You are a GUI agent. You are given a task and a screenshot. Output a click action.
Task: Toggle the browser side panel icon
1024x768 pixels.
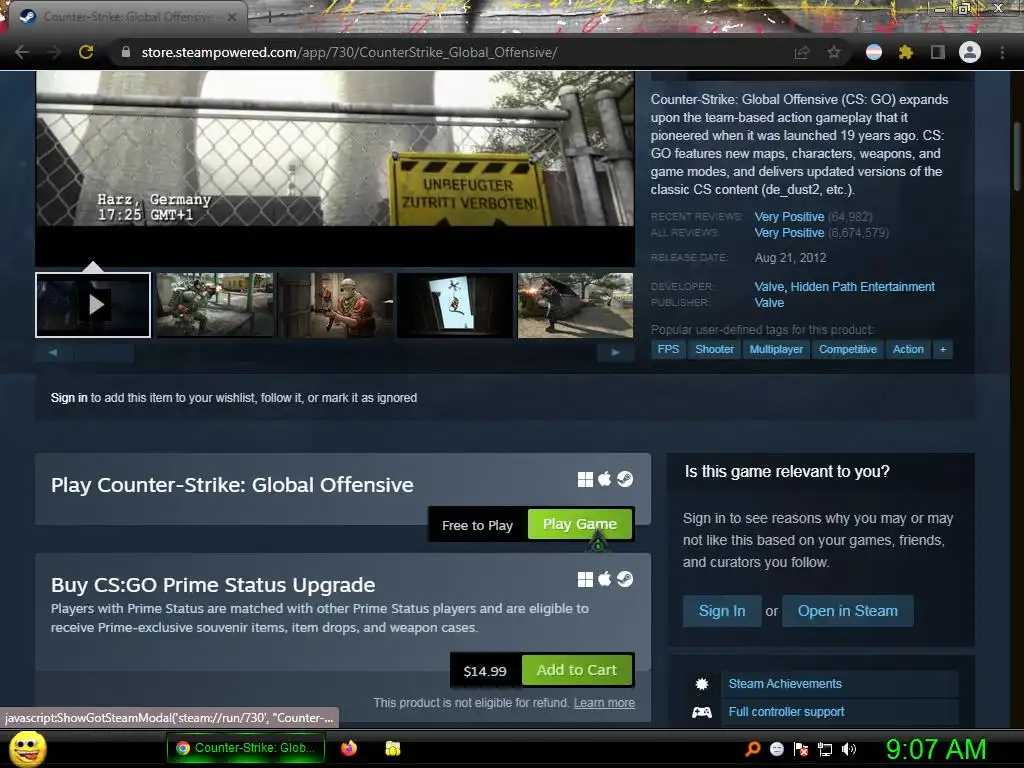937,52
